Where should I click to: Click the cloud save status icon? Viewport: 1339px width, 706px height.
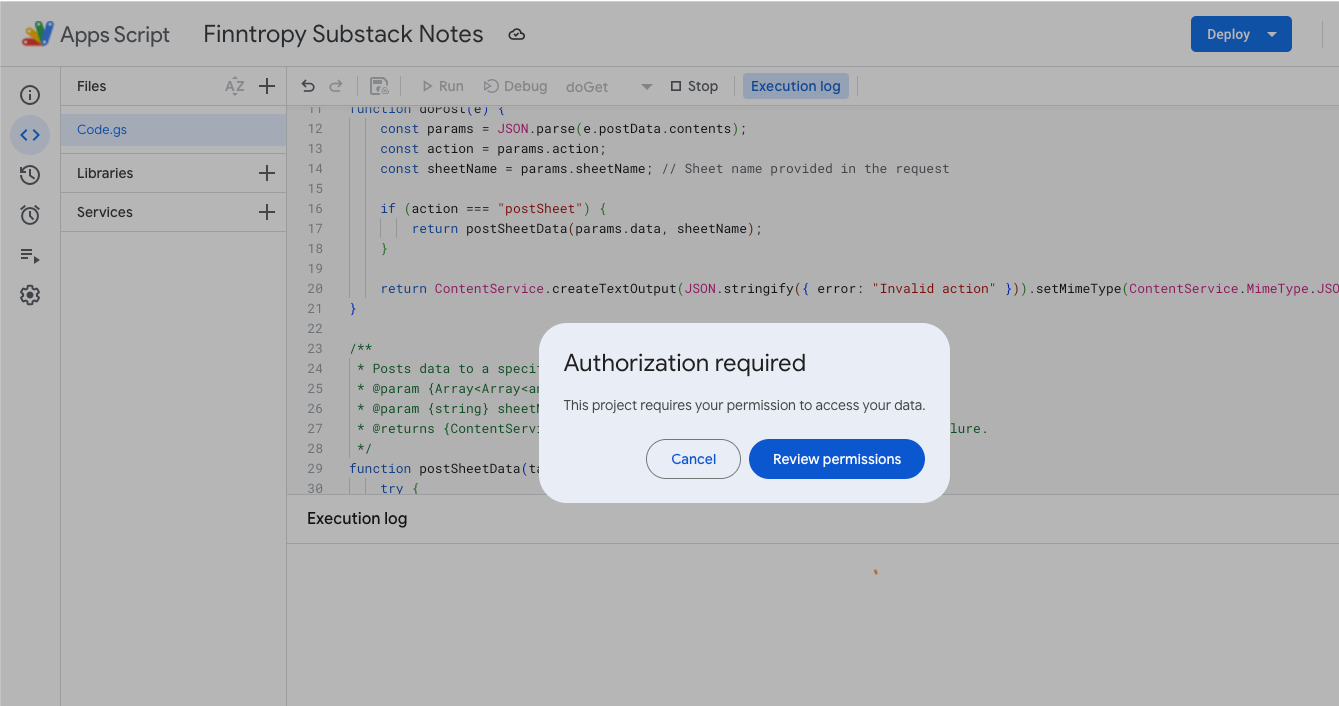click(517, 35)
